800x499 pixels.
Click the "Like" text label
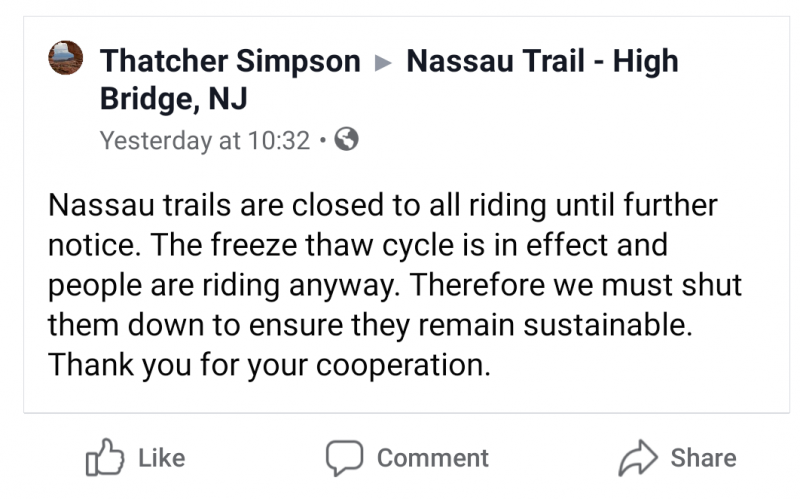[161, 458]
